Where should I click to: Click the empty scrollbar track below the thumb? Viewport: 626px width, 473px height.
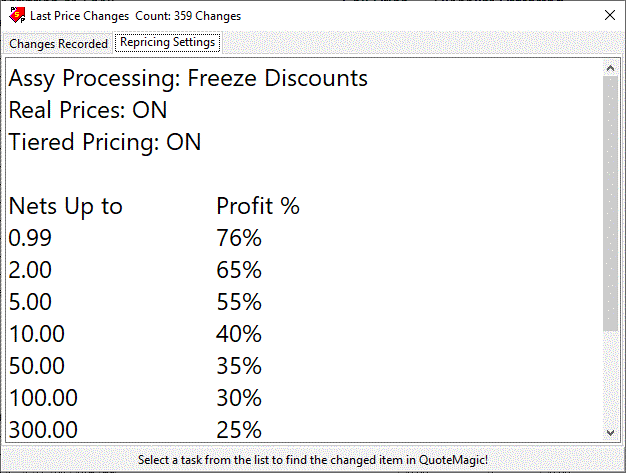(611, 380)
